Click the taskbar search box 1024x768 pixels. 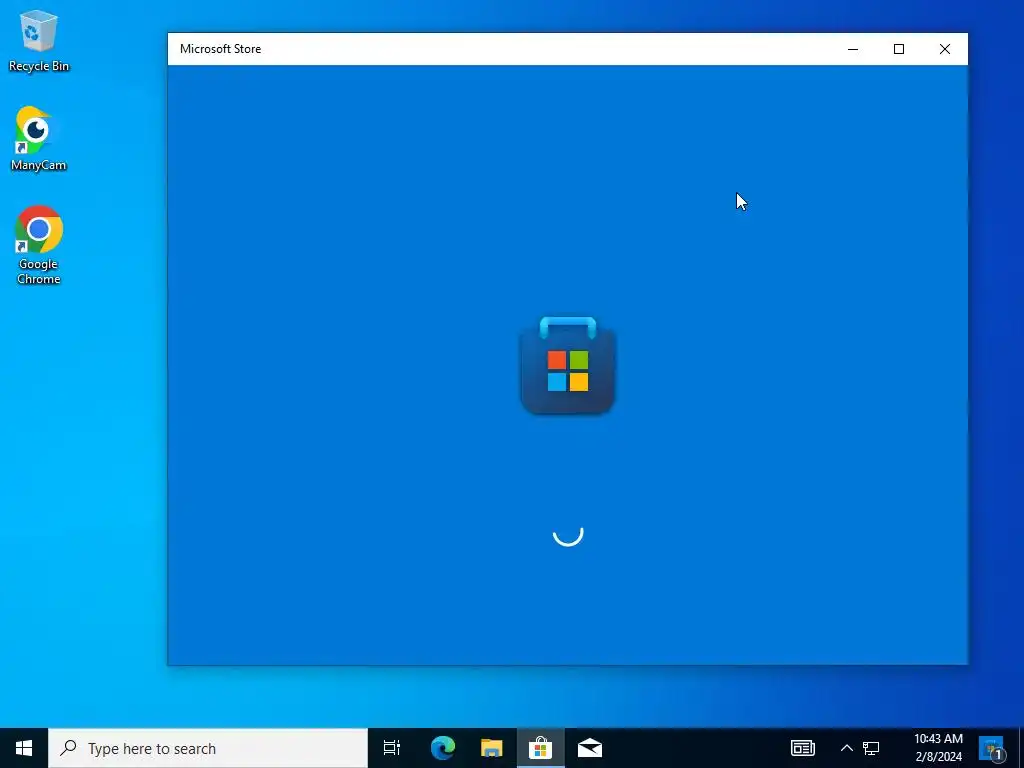208,748
